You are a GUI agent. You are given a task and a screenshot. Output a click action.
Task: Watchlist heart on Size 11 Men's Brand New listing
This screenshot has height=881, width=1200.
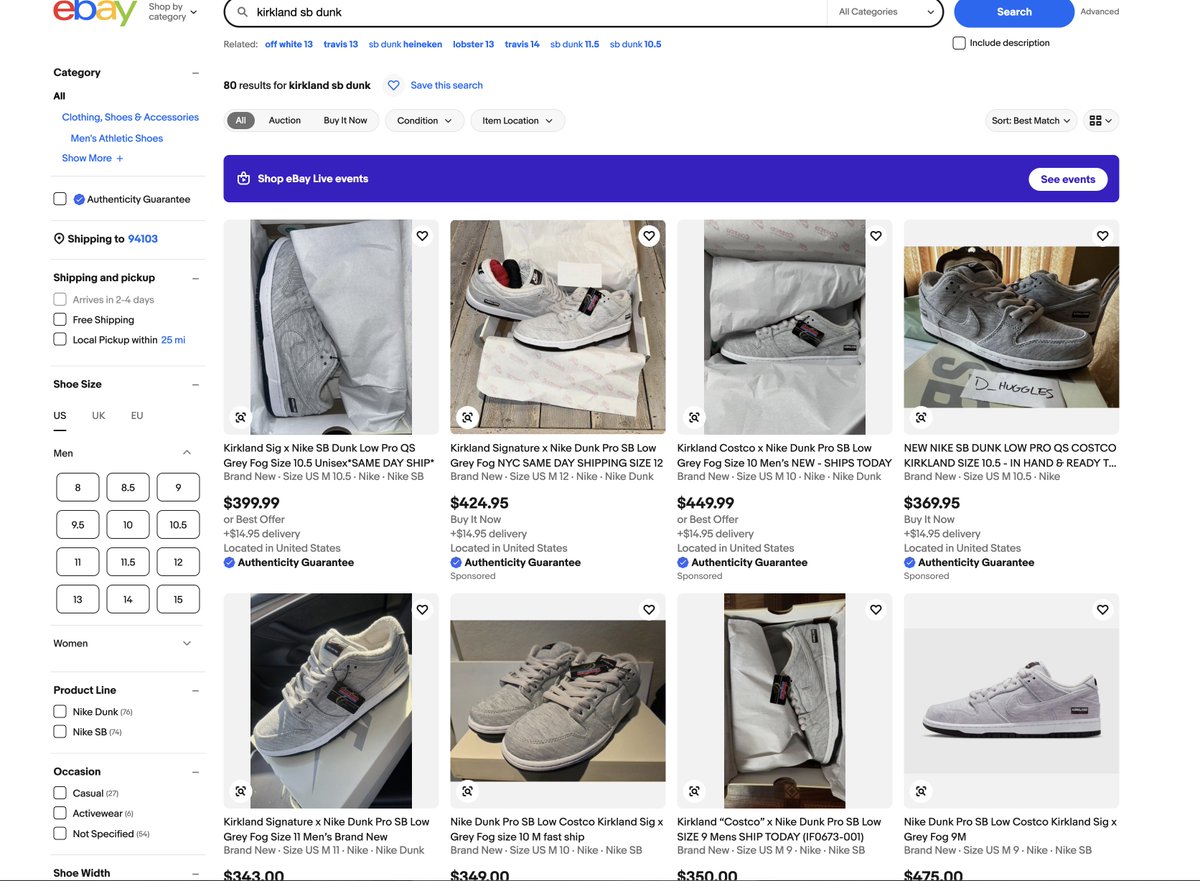422,609
